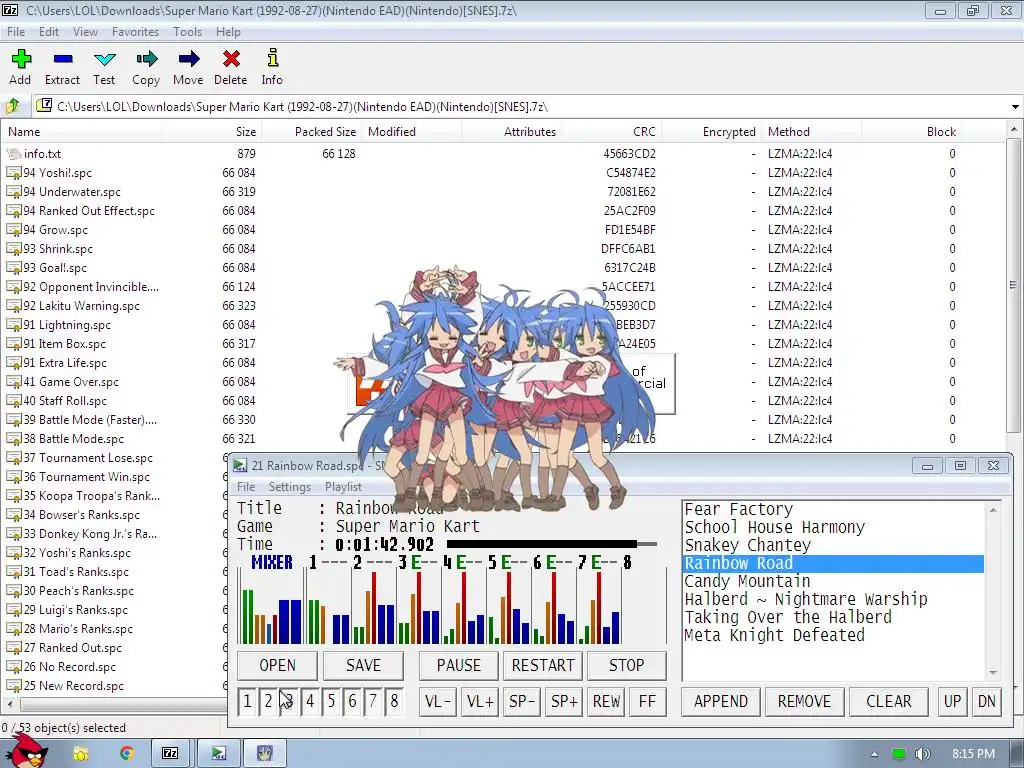The height and width of the screenshot is (768, 1024).
Task: Raise volume with VL+ button
Action: click(480, 702)
